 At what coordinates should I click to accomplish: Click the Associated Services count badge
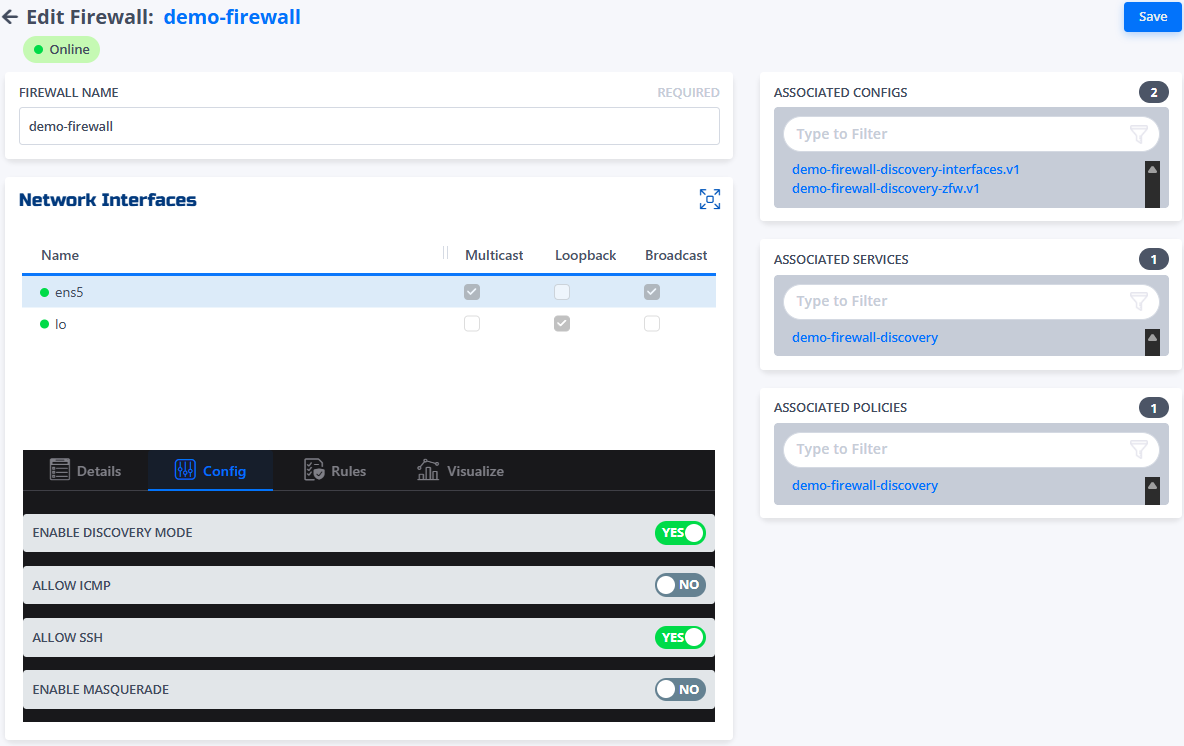(x=1153, y=259)
